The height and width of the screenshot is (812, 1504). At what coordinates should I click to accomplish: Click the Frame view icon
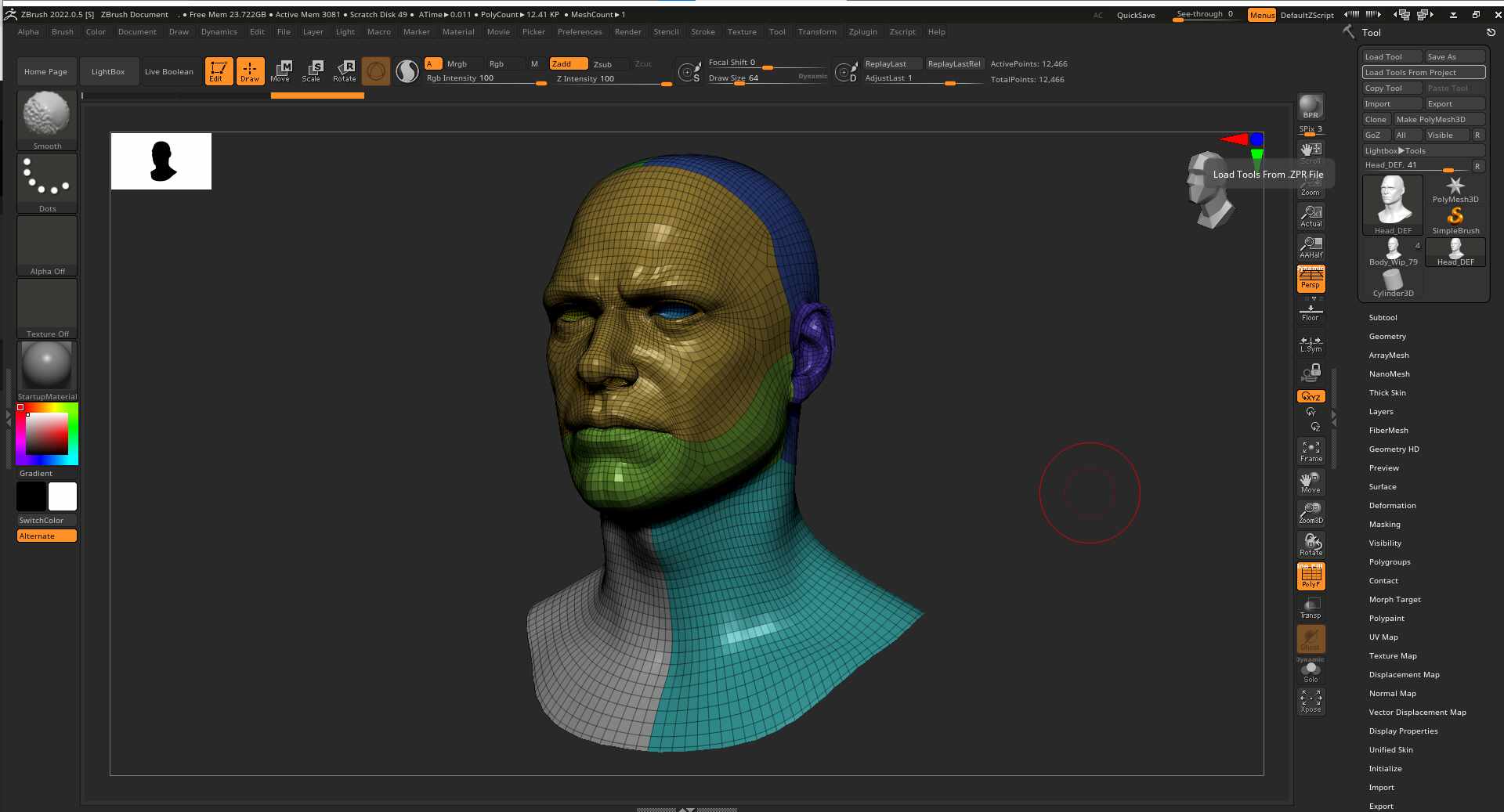(x=1311, y=451)
